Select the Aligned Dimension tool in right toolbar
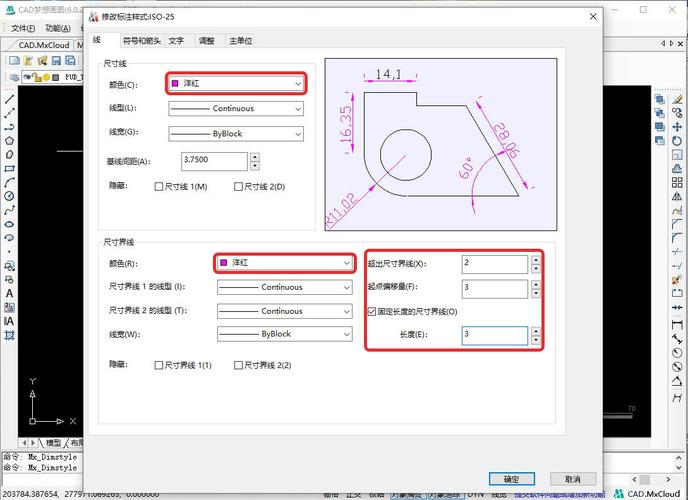Screen dimensions: 688x500 click(x=677, y=339)
